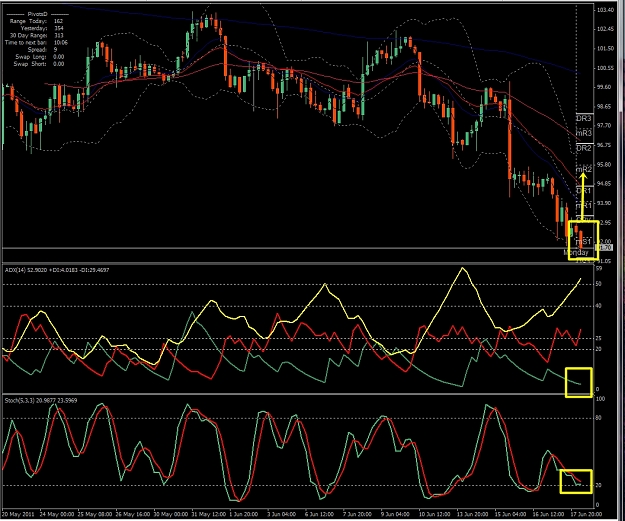
Task: Select the 'Range Today: 162' line
Action: pos(34,21)
